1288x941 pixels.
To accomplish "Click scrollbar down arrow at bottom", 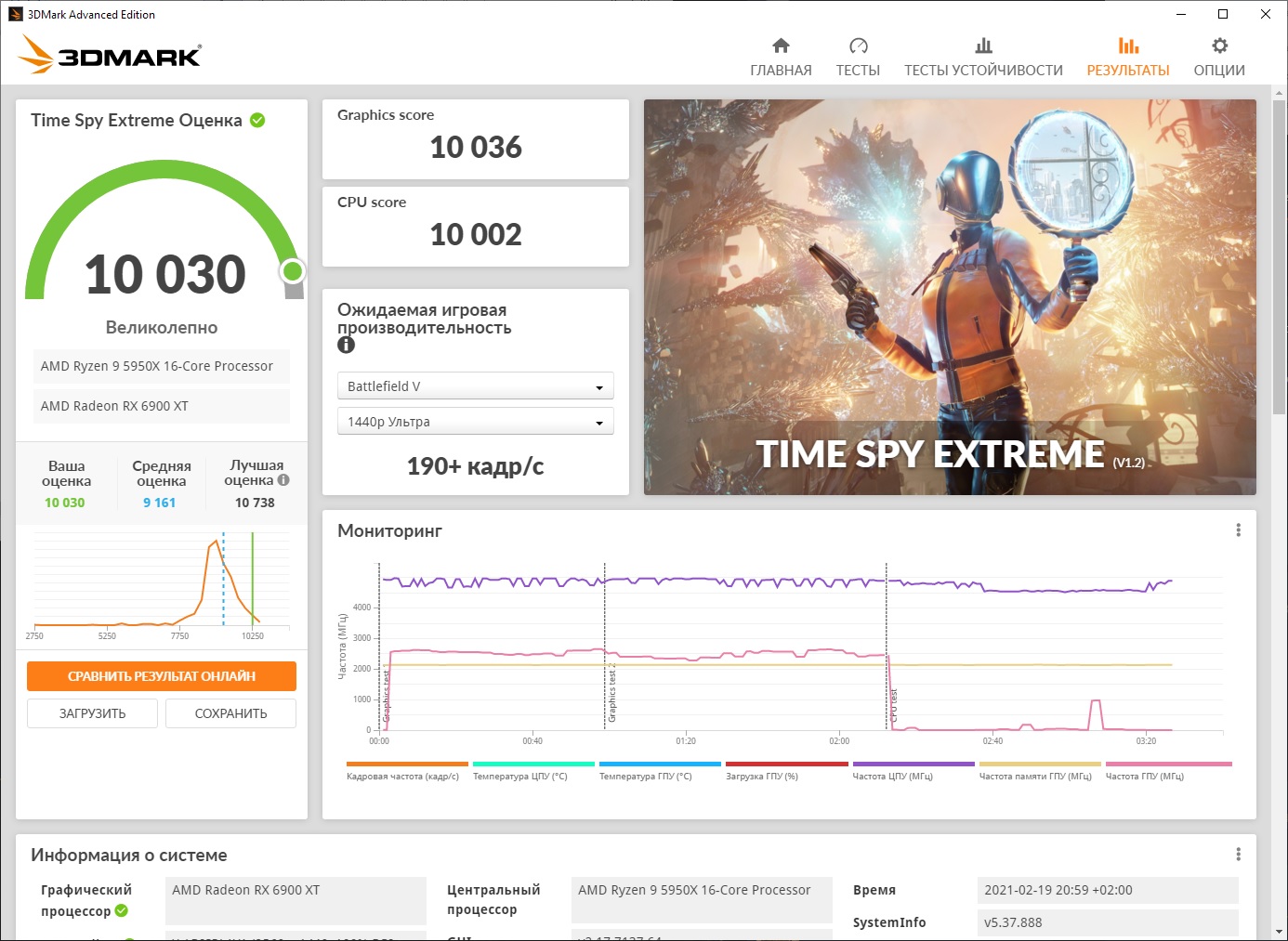I will [x=1280, y=932].
